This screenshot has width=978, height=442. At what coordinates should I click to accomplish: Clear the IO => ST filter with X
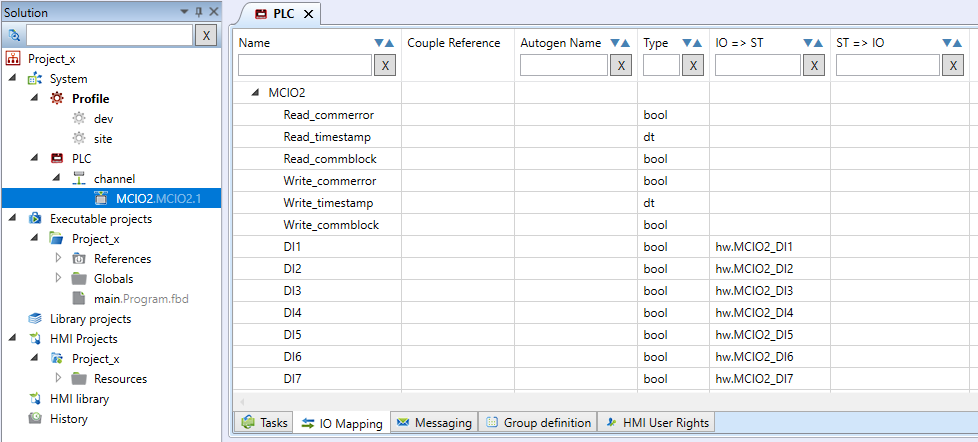point(813,65)
